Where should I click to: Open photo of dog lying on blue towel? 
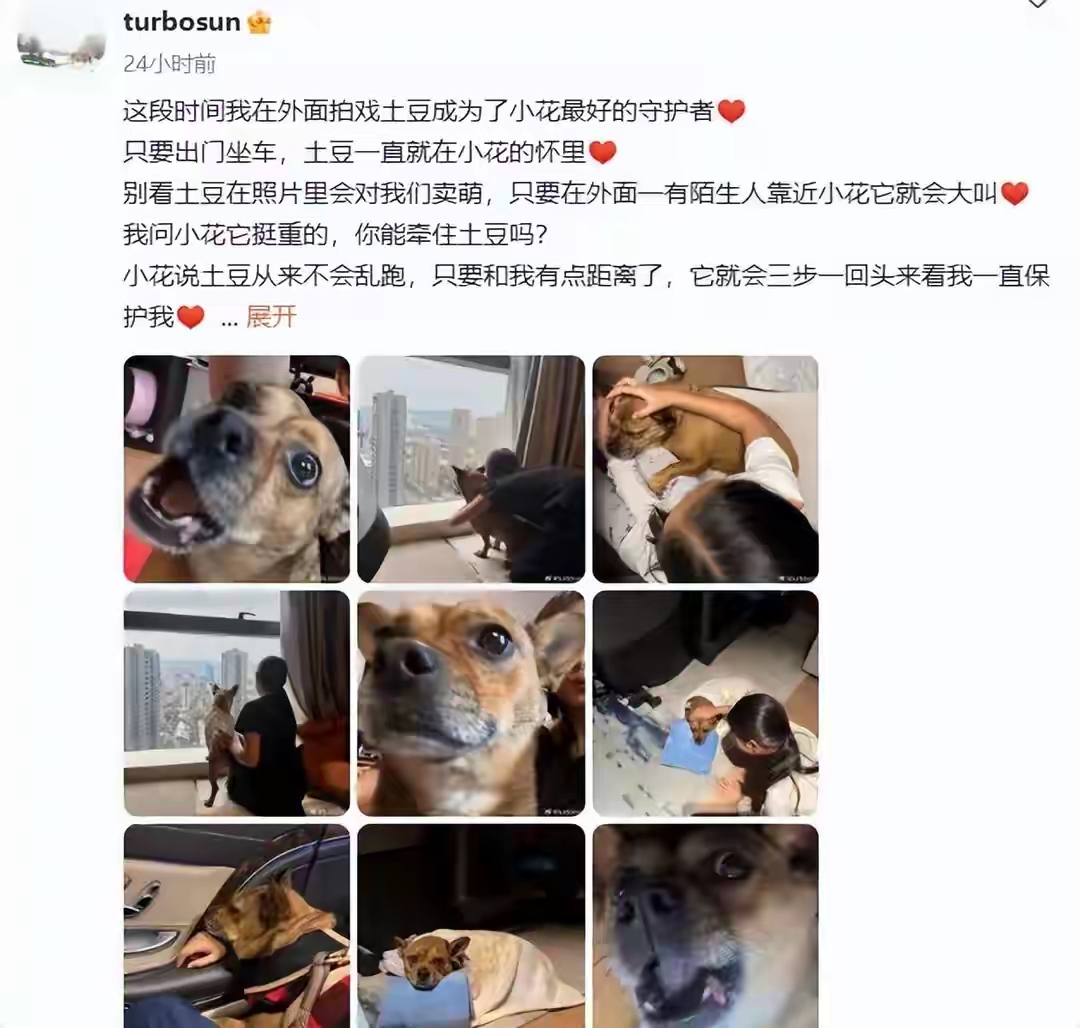pos(705,703)
